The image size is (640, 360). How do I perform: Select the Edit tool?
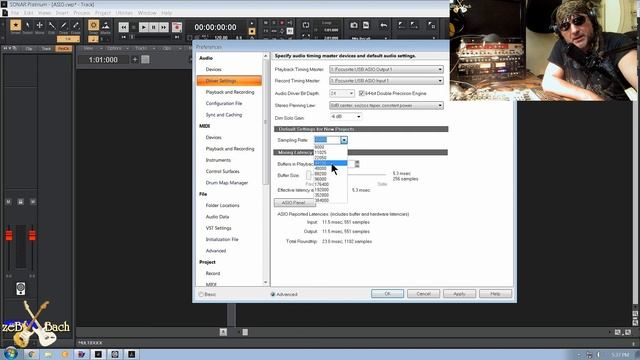click(52, 26)
